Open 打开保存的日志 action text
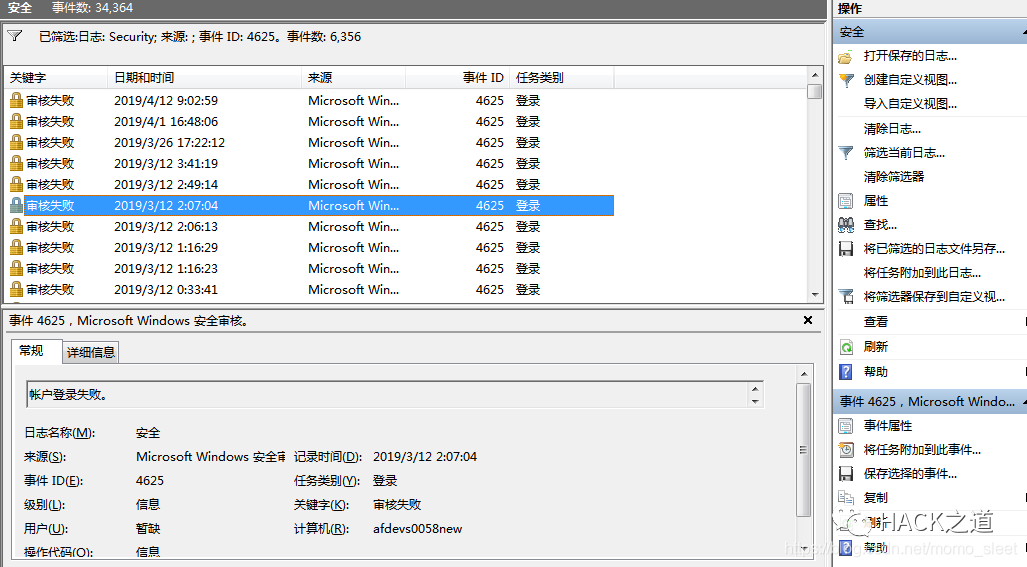Viewport: 1027px width, 567px height. pyautogui.click(x=910, y=56)
